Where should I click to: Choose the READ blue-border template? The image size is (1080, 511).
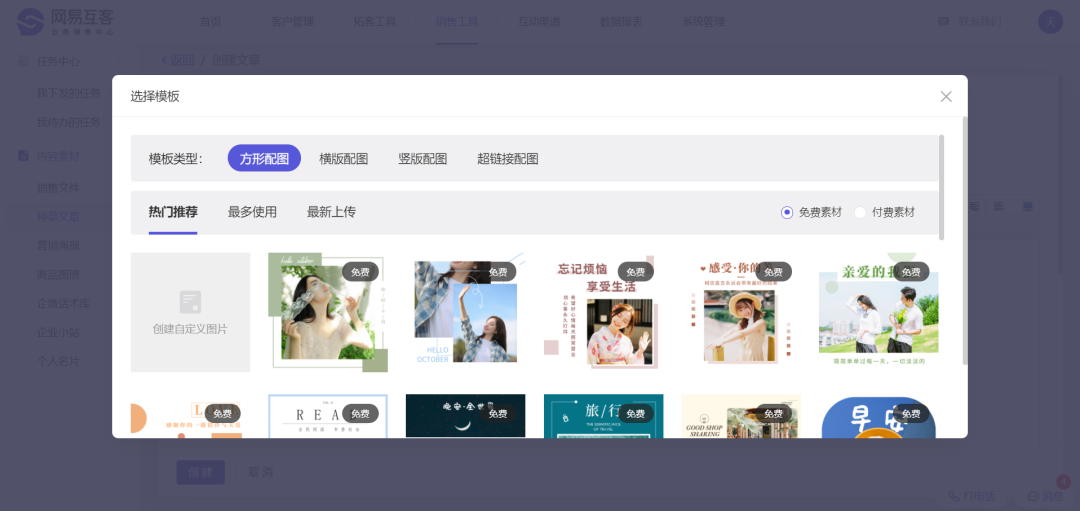(328, 416)
